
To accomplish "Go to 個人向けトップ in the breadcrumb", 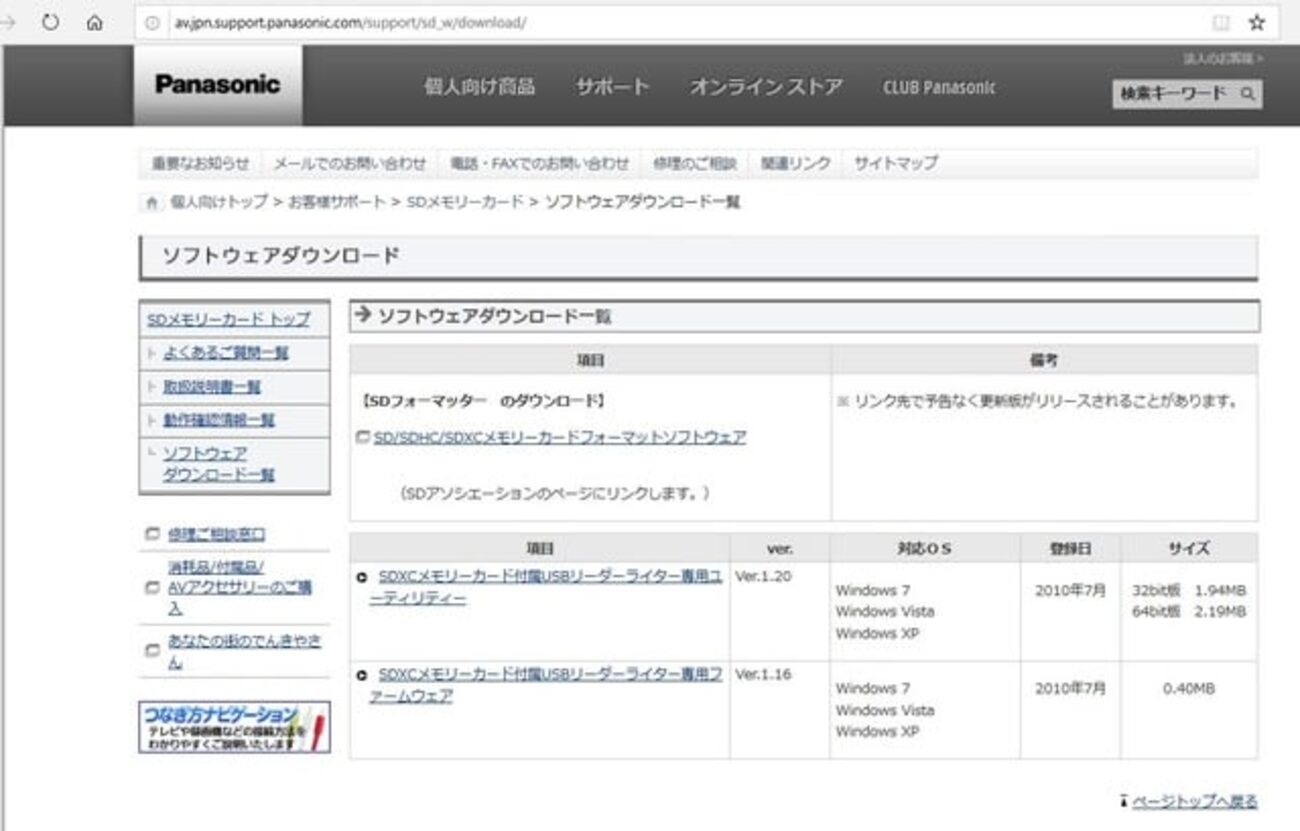I will (218, 202).
